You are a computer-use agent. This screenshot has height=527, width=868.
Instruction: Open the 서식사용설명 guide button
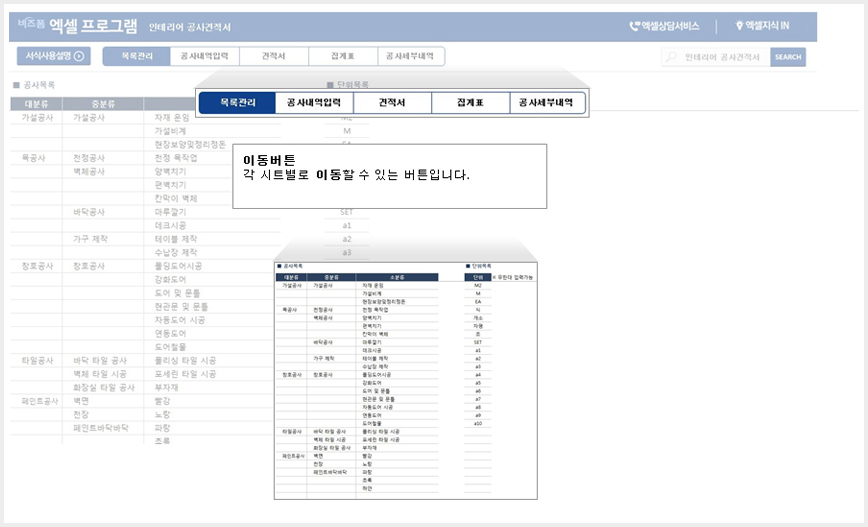[54, 56]
